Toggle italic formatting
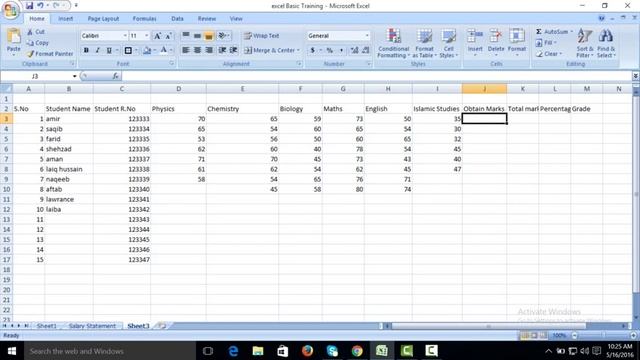 pos(98,50)
